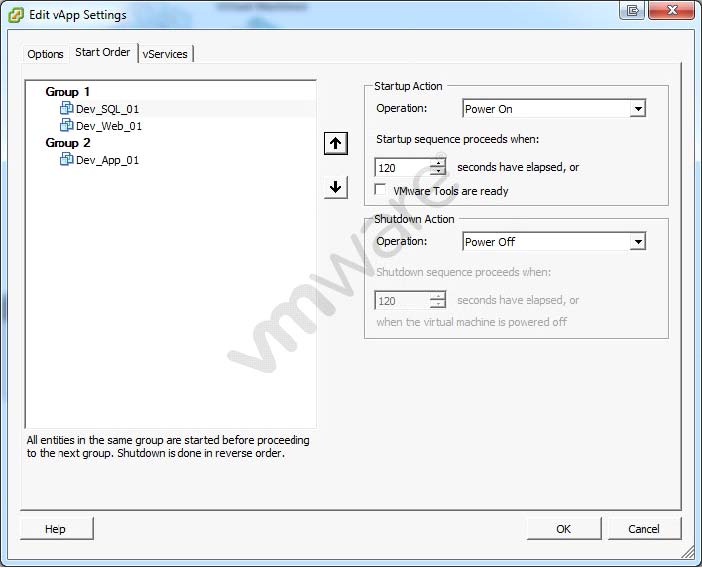
Task: Open the Startup Action Operation dropdown
Action: pos(638,109)
